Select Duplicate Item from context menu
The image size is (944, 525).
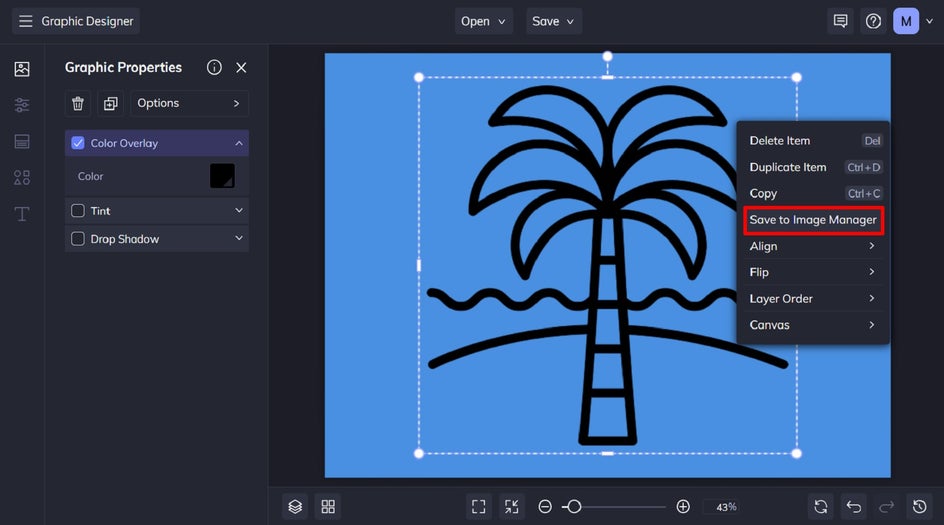pyautogui.click(x=788, y=167)
